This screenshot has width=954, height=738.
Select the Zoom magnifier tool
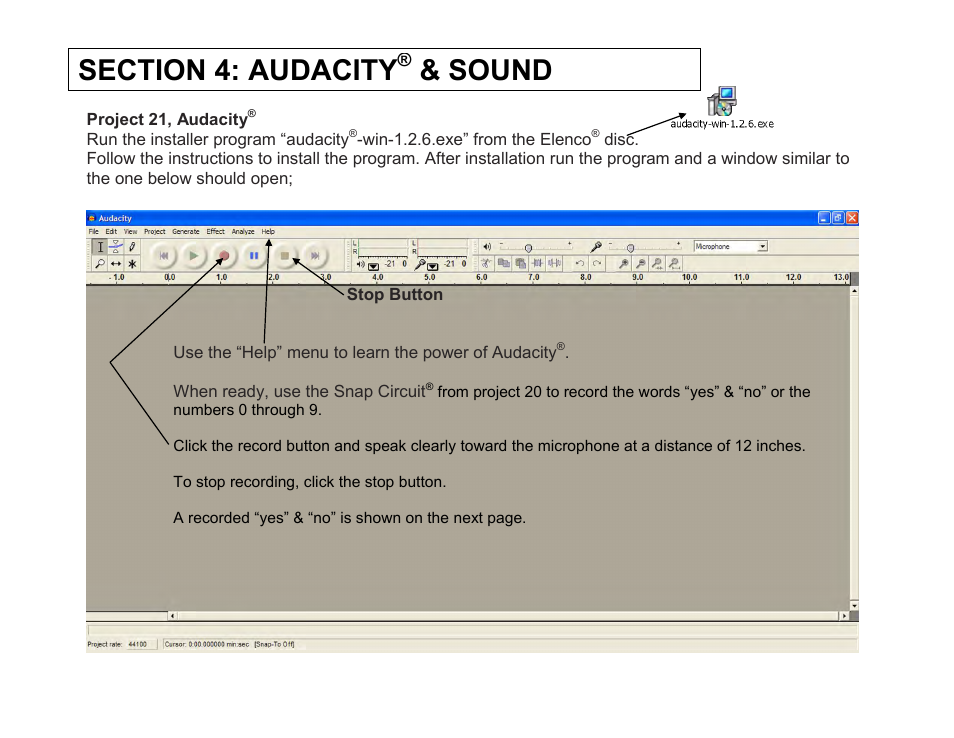(x=100, y=263)
